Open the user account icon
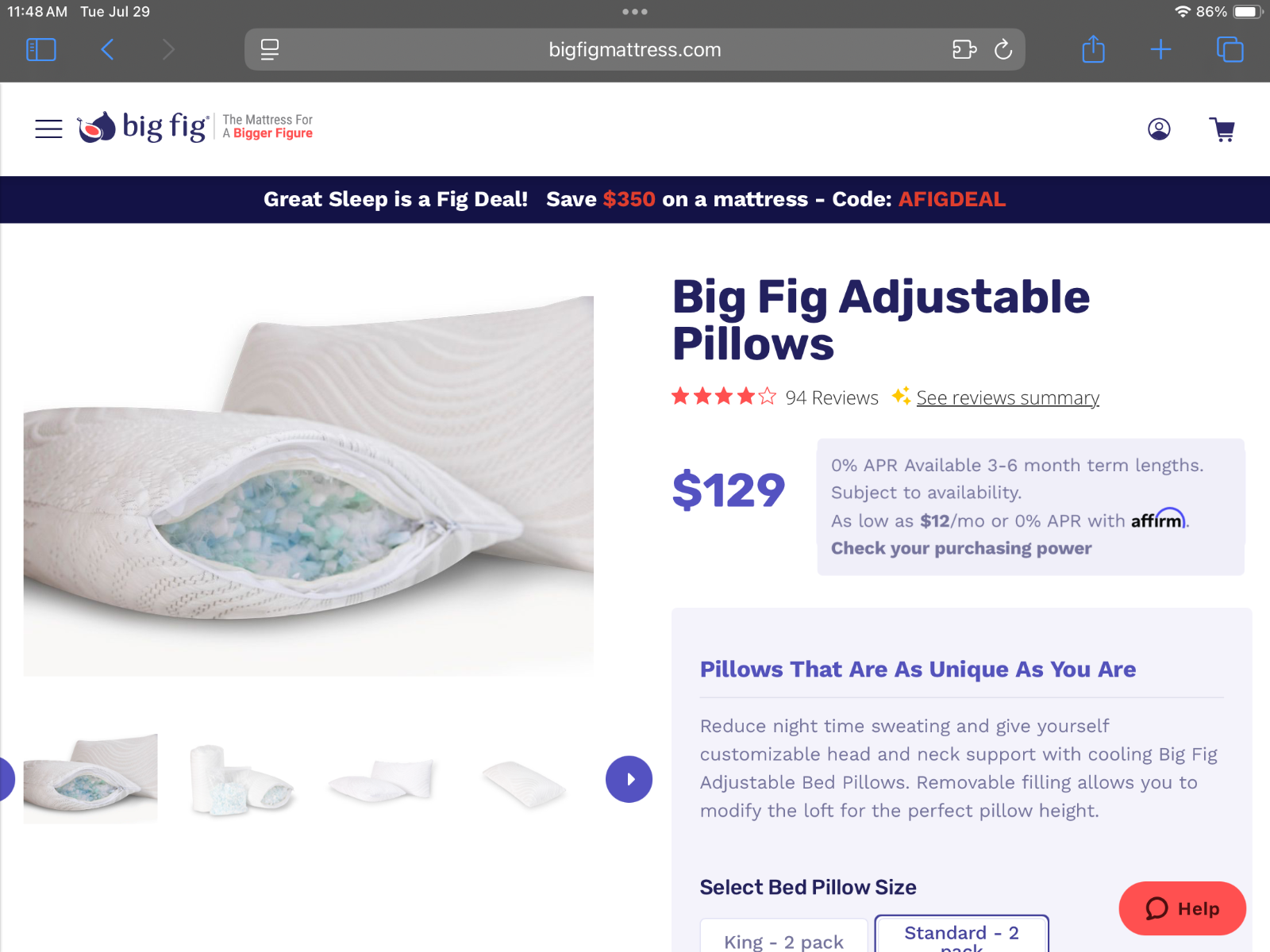Screen dimensions: 1270x952 point(1159,129)
